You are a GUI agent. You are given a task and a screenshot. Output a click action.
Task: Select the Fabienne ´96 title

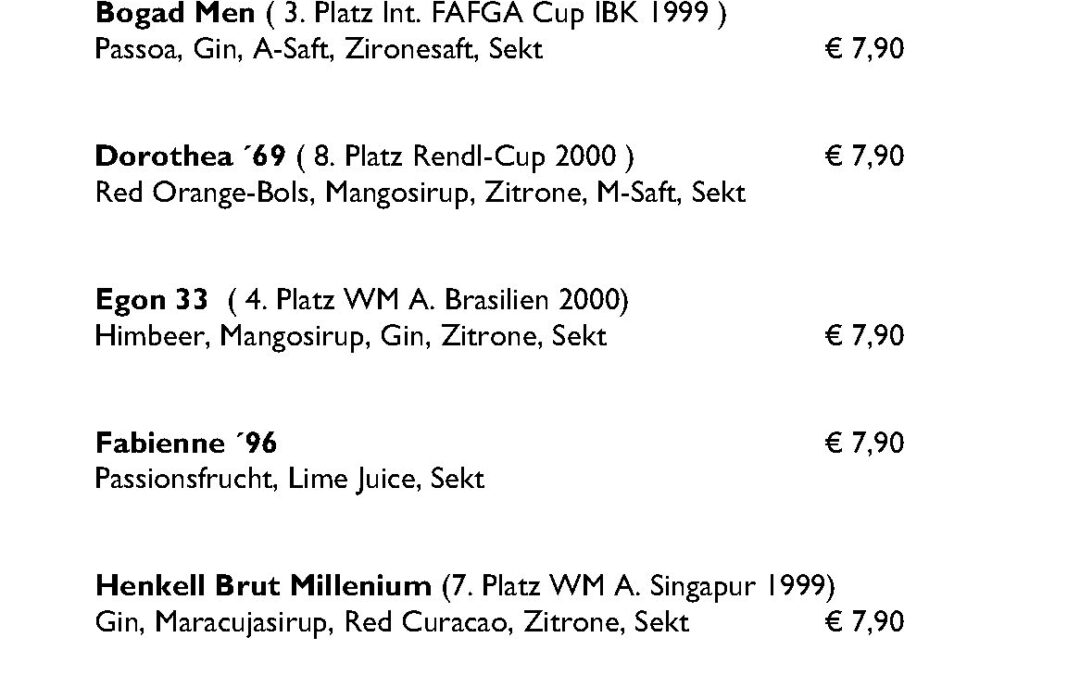[x=186, y=443]
